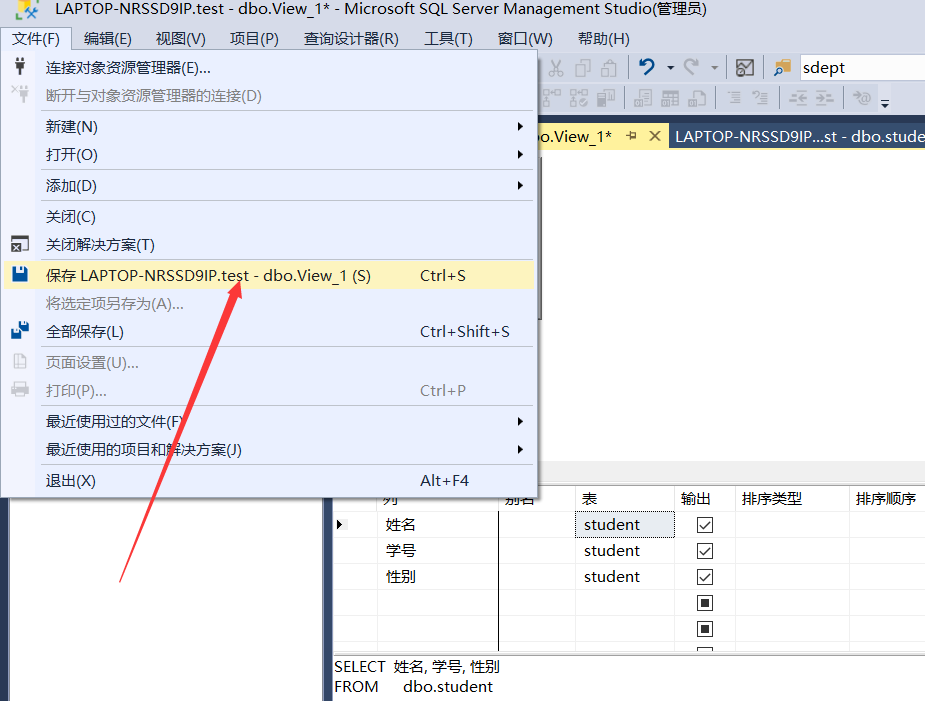
Task: Open the toolbar overflow options arrow
Action: [x=885, y=103]
